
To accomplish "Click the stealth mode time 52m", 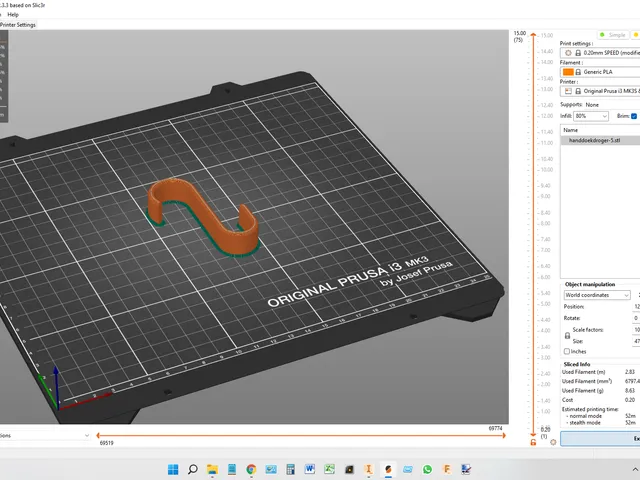I will click(x=630, y=423).
